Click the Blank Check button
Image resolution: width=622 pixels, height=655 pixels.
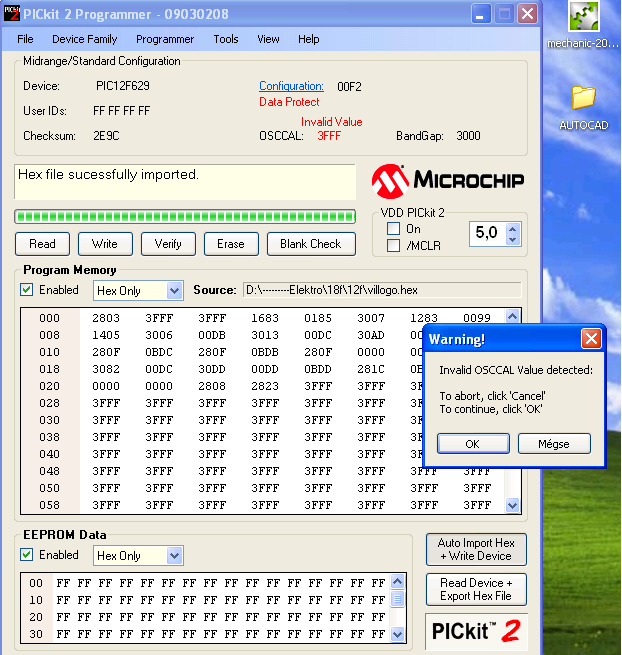click(x=311, y=244)
